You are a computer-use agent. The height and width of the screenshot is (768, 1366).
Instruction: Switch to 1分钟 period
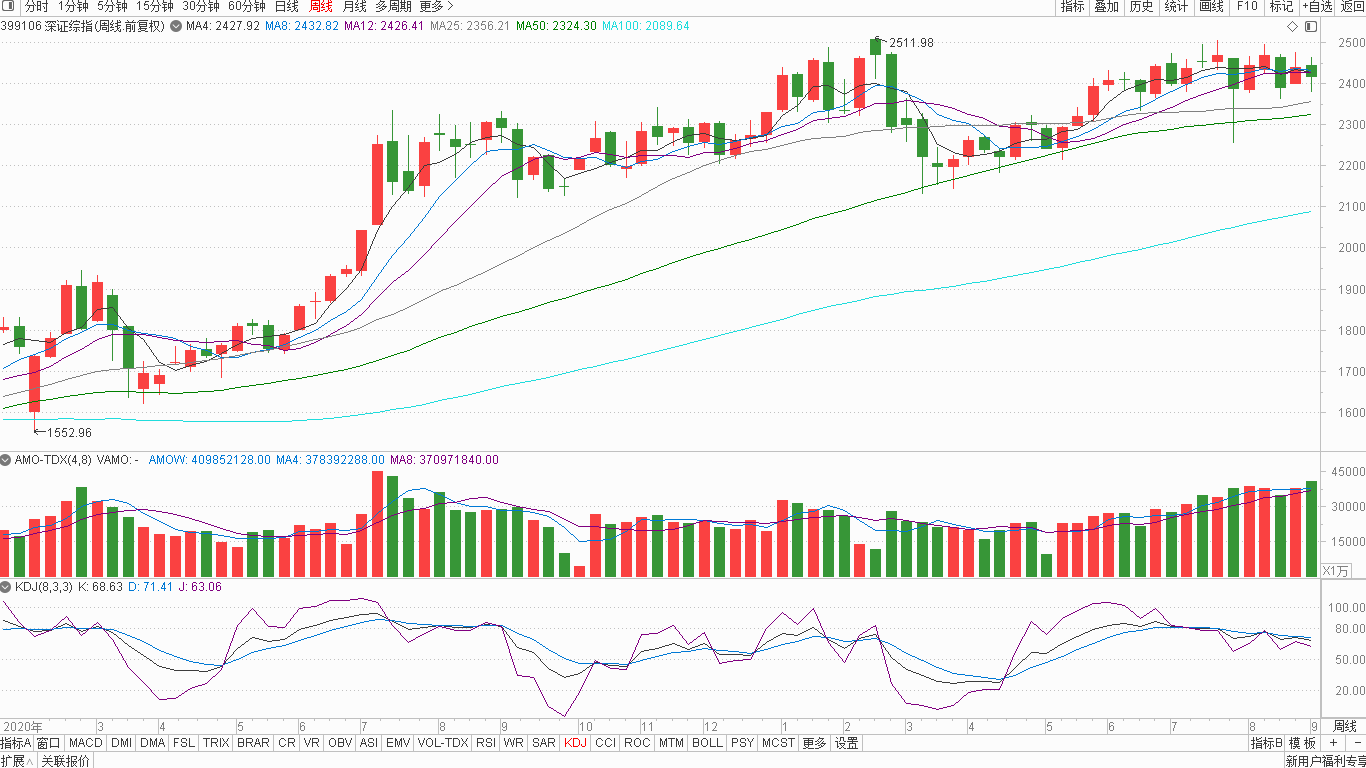[x=73, y=6]
